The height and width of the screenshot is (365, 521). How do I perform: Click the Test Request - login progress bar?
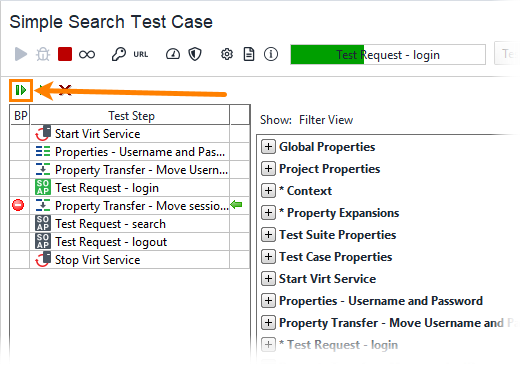388,54
